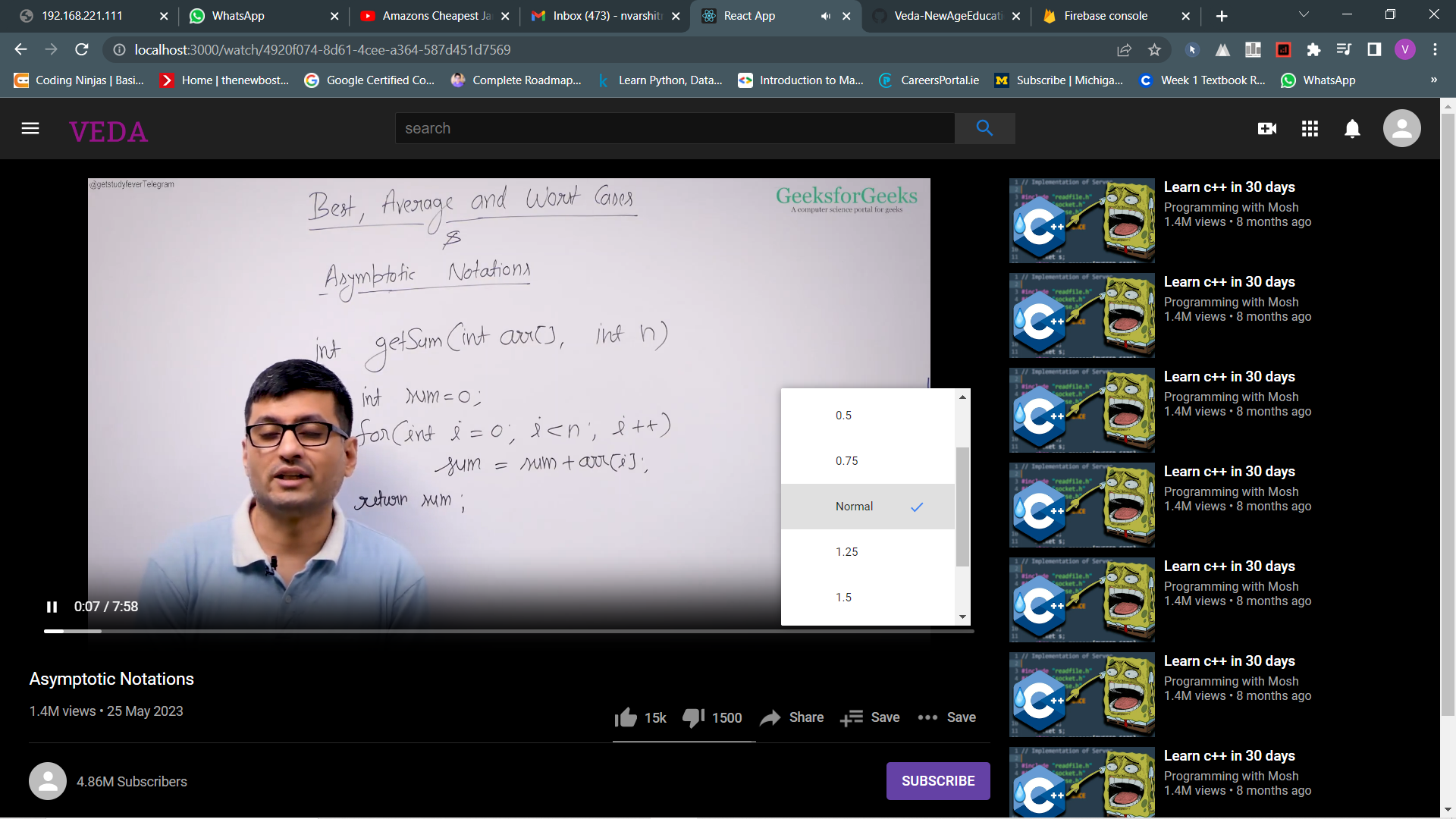1456x819 pixels.
Task: Like the video with thumbs up
Action: pos(625,717)
